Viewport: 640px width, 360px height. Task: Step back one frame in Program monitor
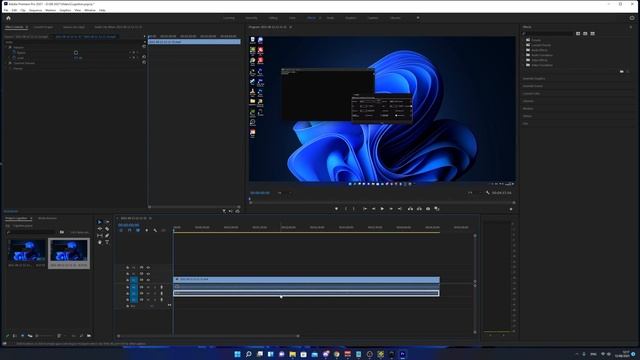click(373, 209)
